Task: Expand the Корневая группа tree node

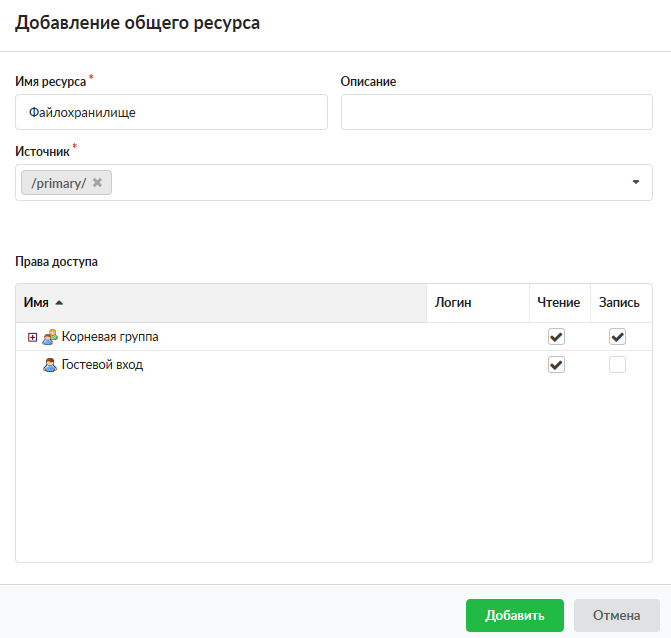Action: [x=32, y=337]
